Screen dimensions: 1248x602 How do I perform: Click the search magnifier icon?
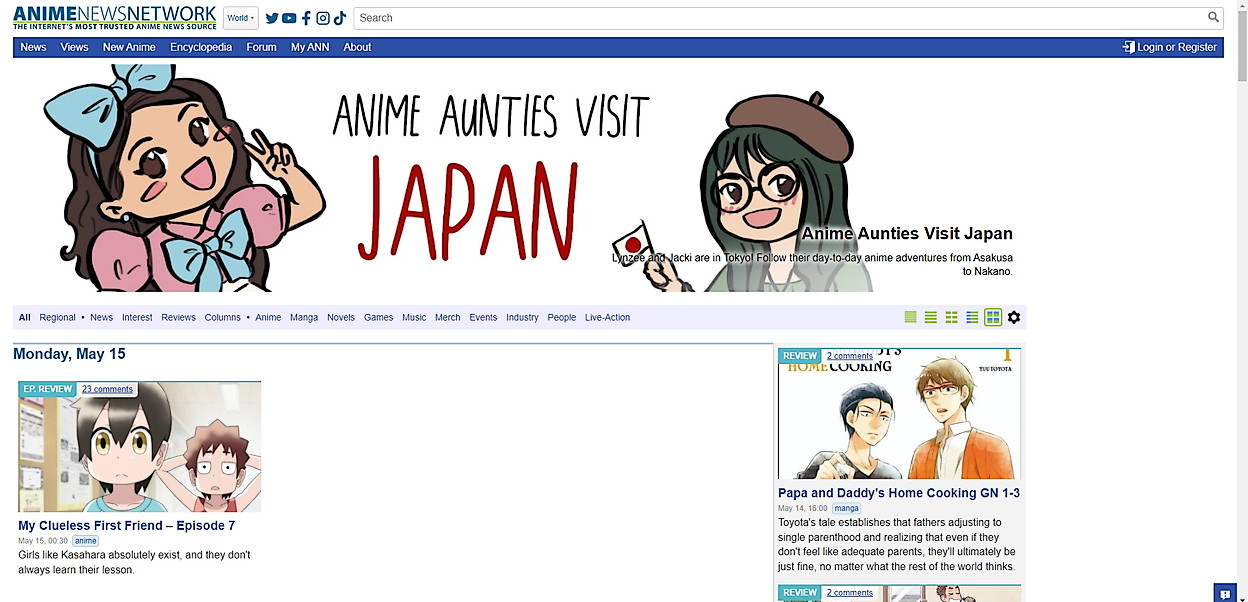[x=1213, y=17]
